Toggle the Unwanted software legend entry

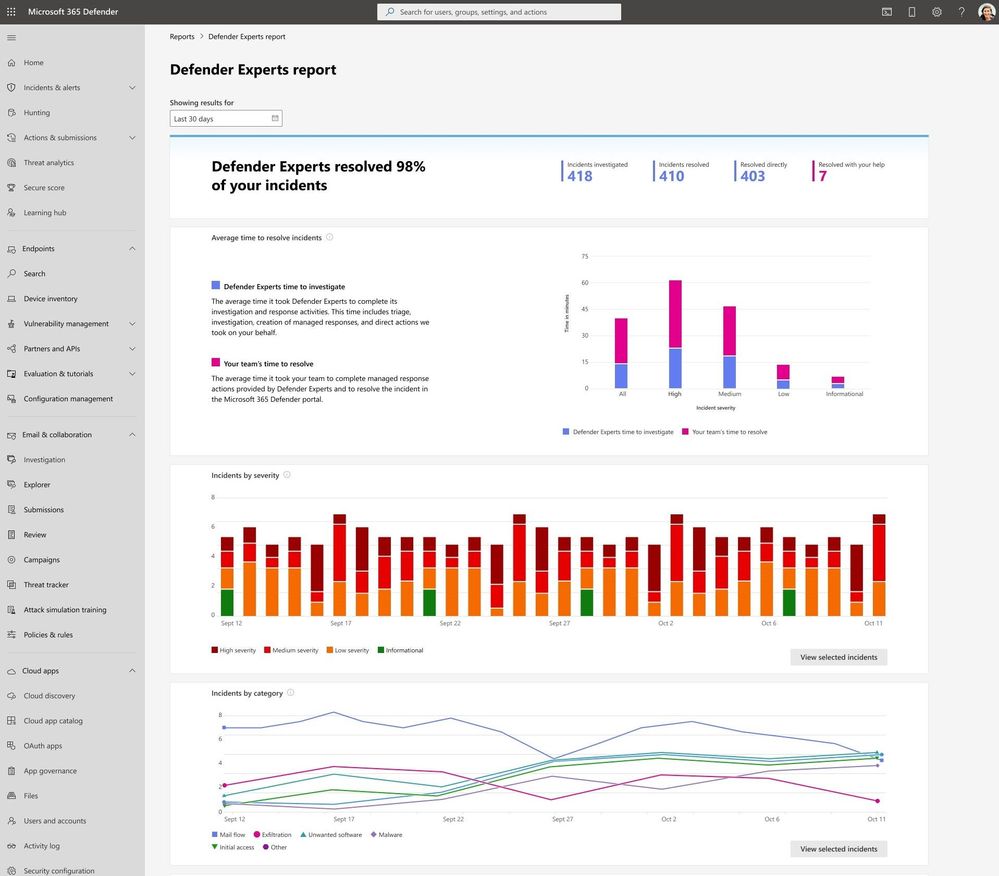(331, 835)
